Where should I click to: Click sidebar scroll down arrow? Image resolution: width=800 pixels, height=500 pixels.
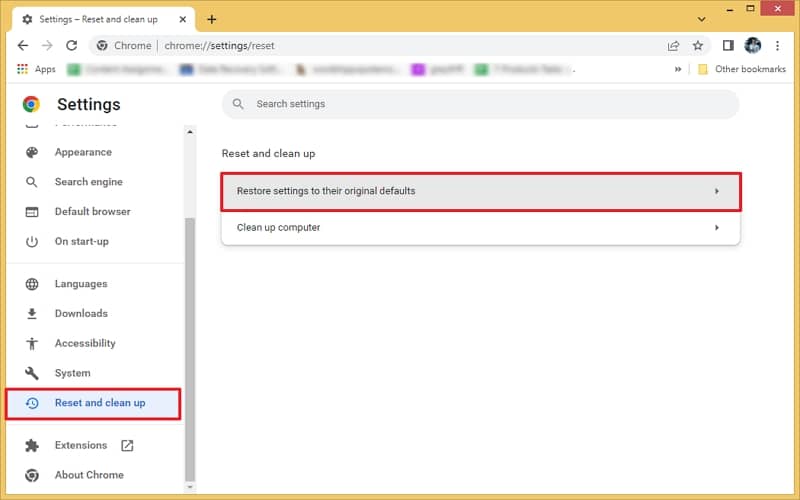pyautogui.click(x=190, y=487)
